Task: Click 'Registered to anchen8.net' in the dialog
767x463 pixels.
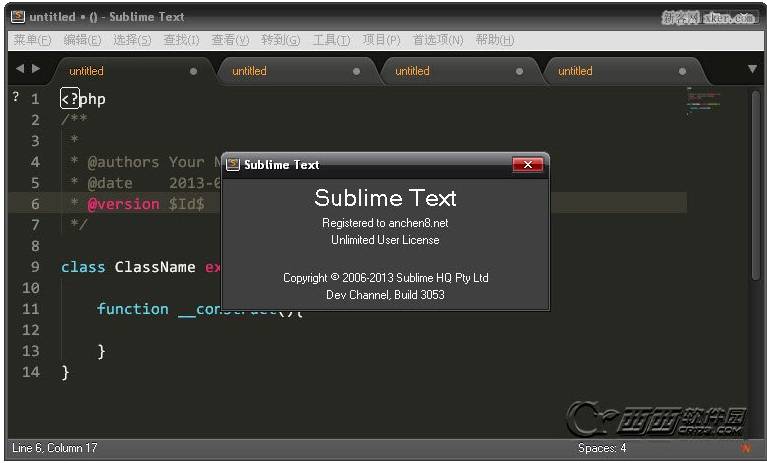Action: pyautogui.click(x=385, y=223)
